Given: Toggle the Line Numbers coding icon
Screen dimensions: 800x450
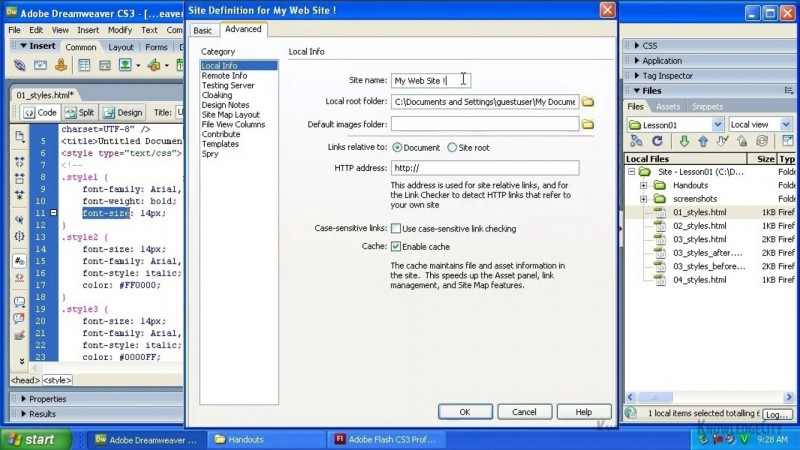Looking at the screenshot, I should tap(19, 261).
